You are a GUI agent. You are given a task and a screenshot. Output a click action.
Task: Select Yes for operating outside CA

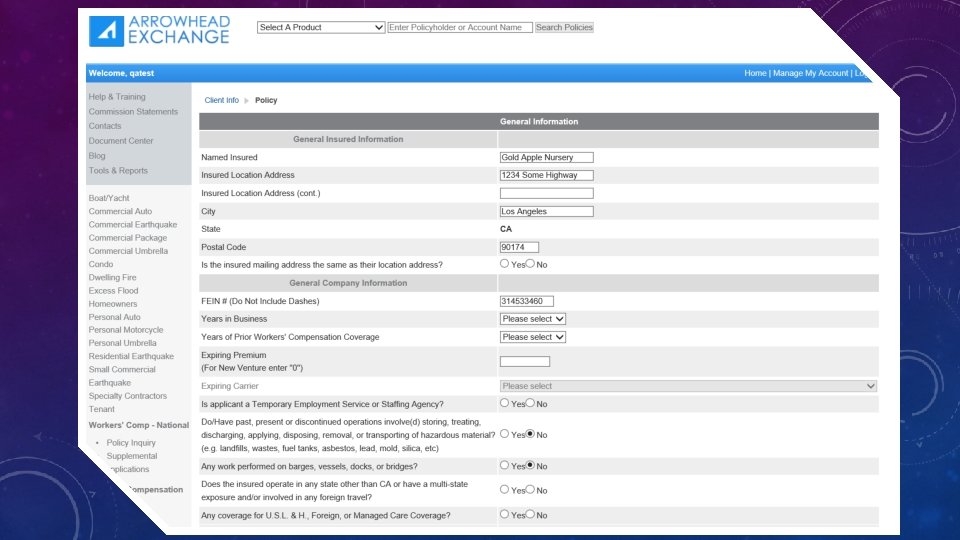(504, 490)
